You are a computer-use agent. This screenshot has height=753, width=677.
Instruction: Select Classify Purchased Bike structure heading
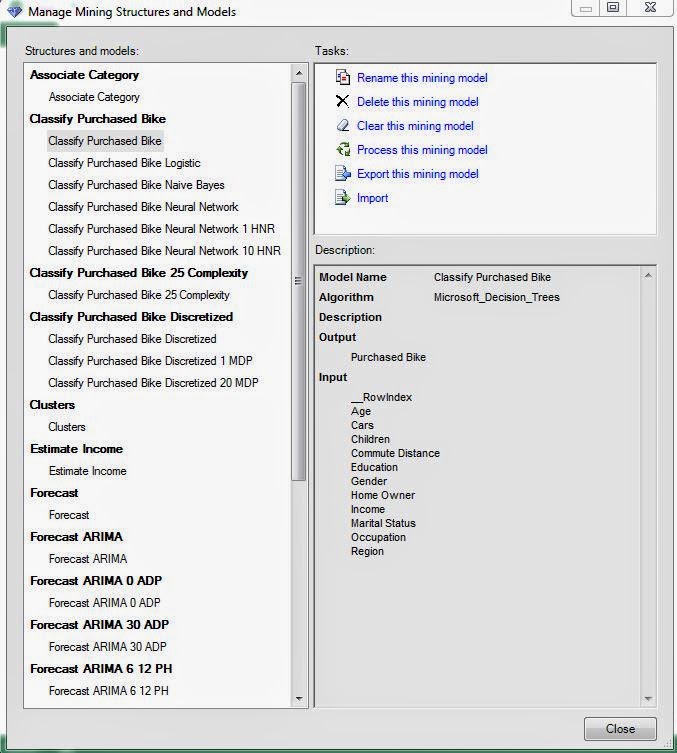pos(97,119)
